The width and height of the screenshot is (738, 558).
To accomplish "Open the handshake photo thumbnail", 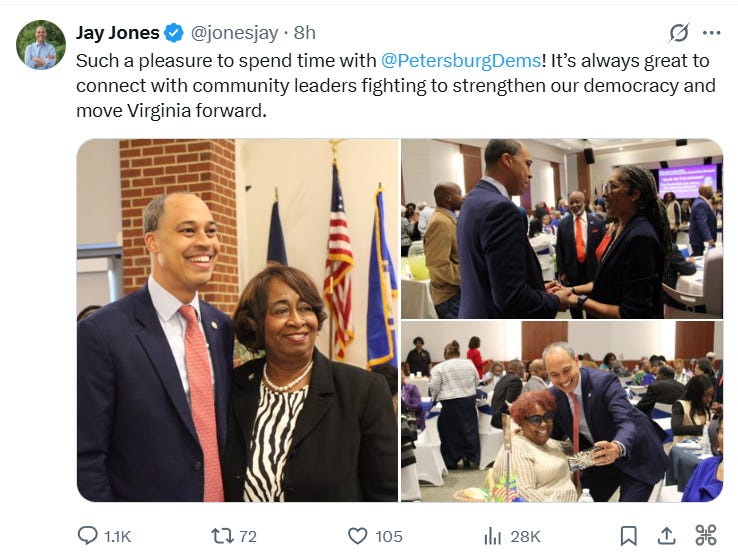I will [x=562, y=229].
